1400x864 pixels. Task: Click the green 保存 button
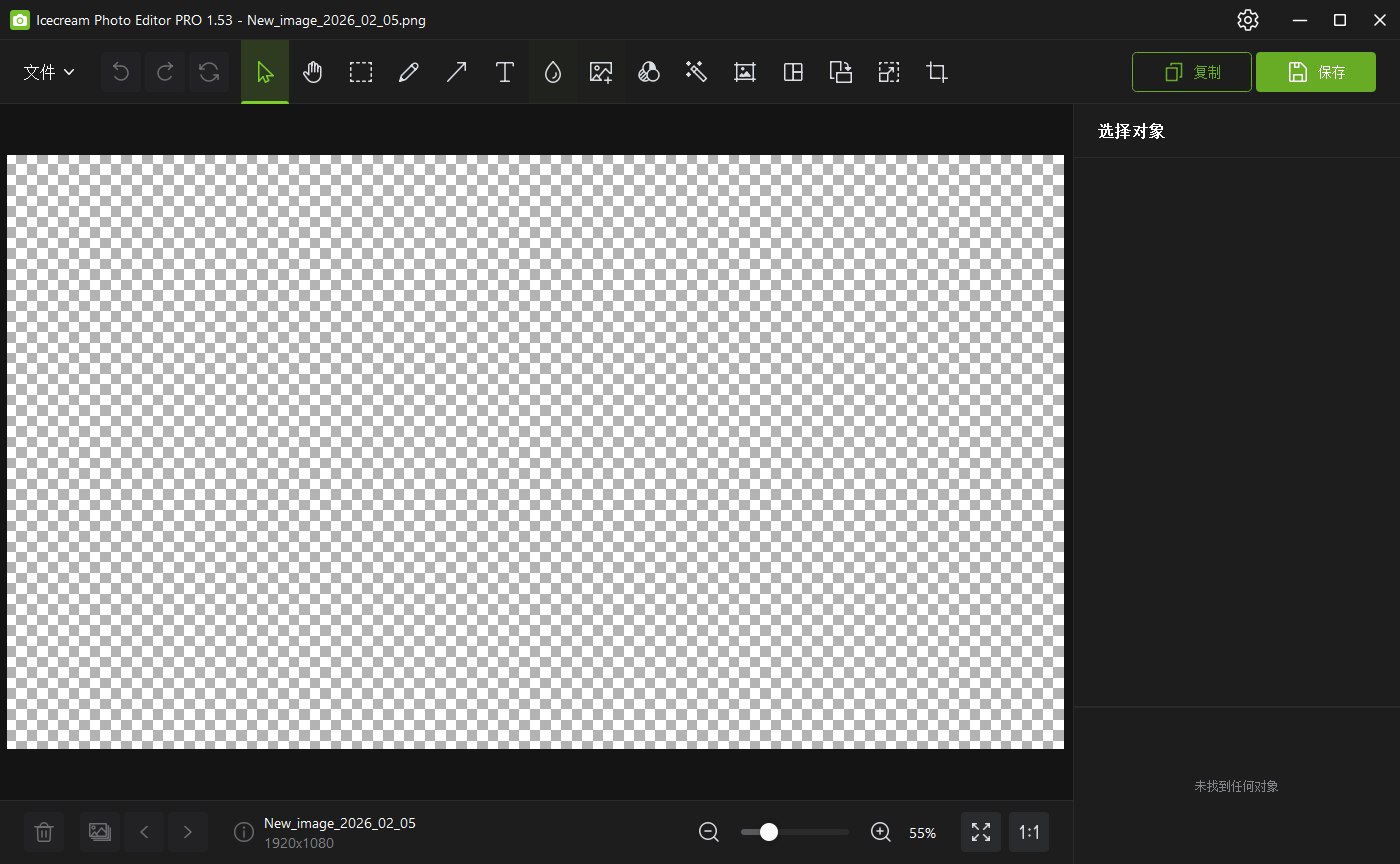click(x=1315, y=72)
